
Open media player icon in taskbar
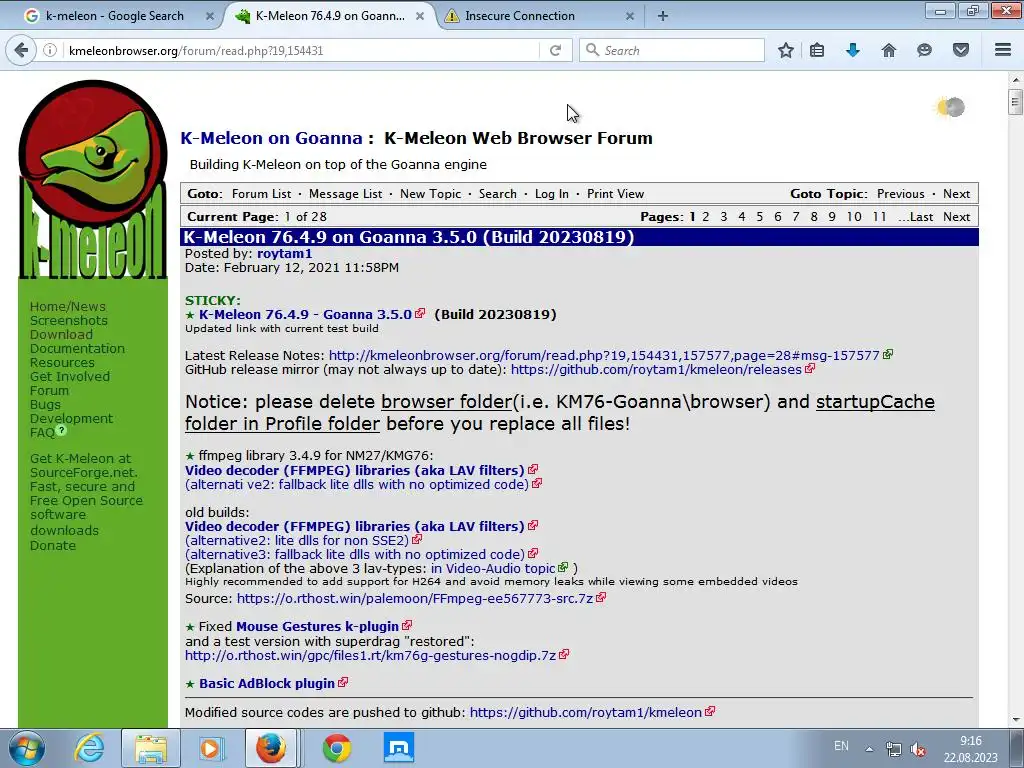coord(211,748)
